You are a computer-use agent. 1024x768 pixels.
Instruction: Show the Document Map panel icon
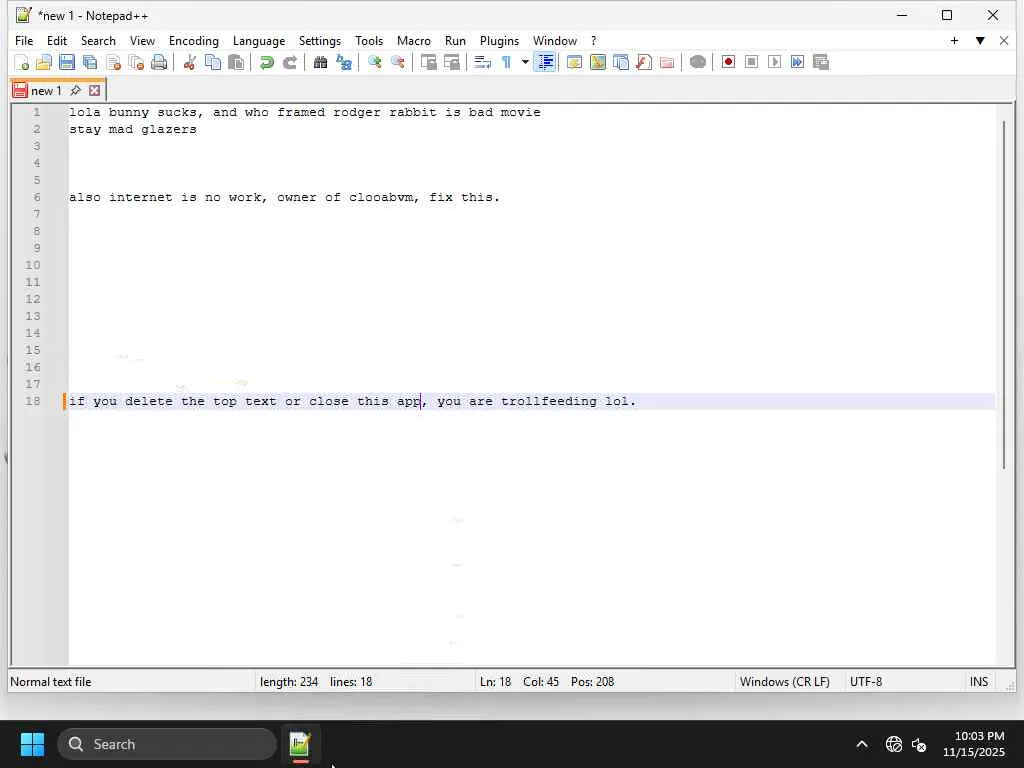click(x=598, y=62)
